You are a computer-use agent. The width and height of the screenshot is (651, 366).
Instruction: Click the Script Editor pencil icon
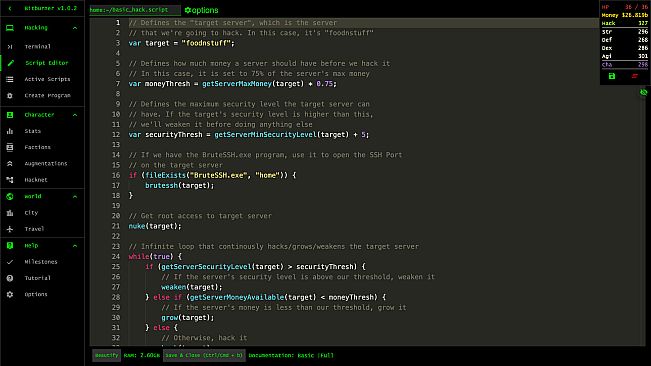[10, 63]
